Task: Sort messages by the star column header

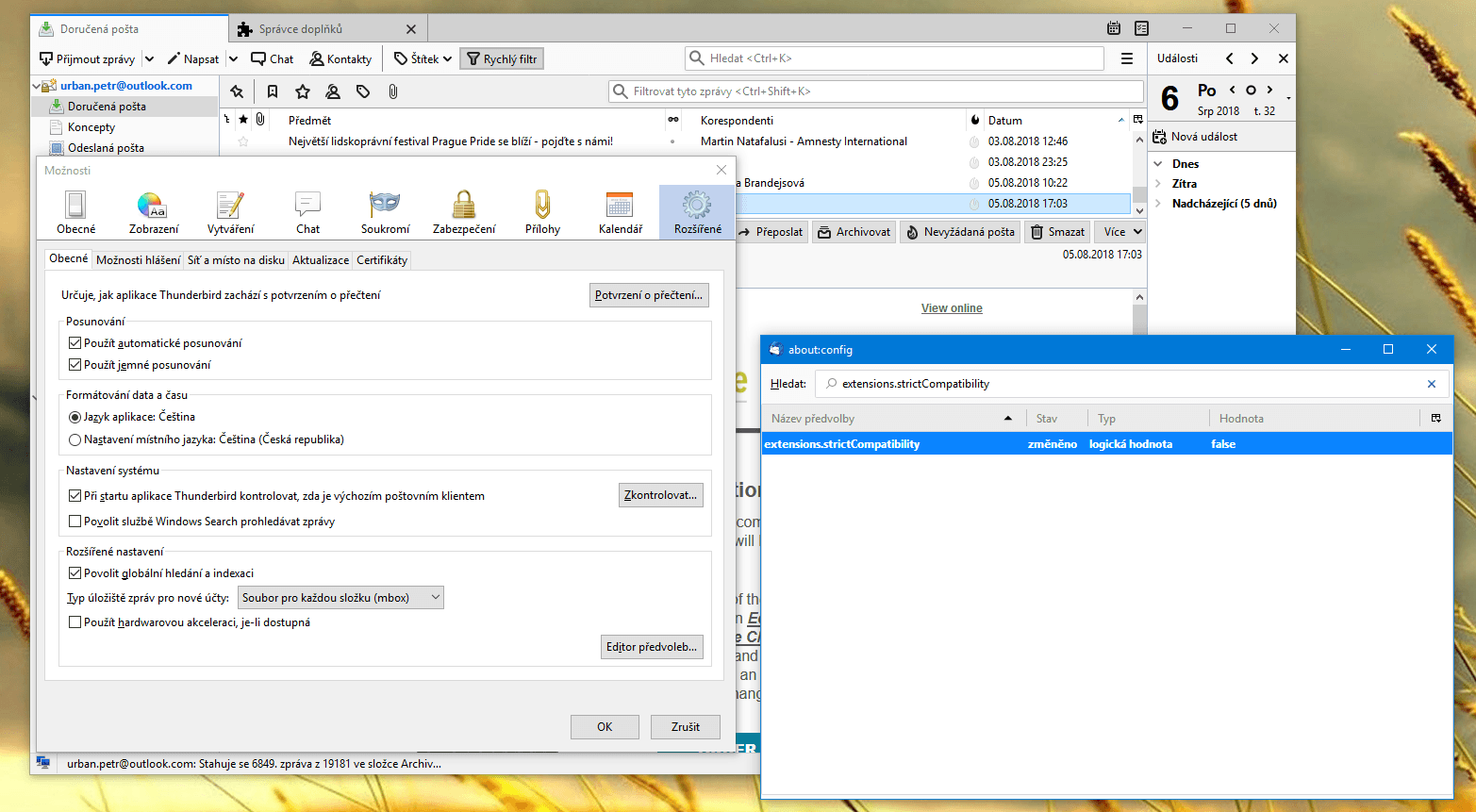Action: click(243, 120)
